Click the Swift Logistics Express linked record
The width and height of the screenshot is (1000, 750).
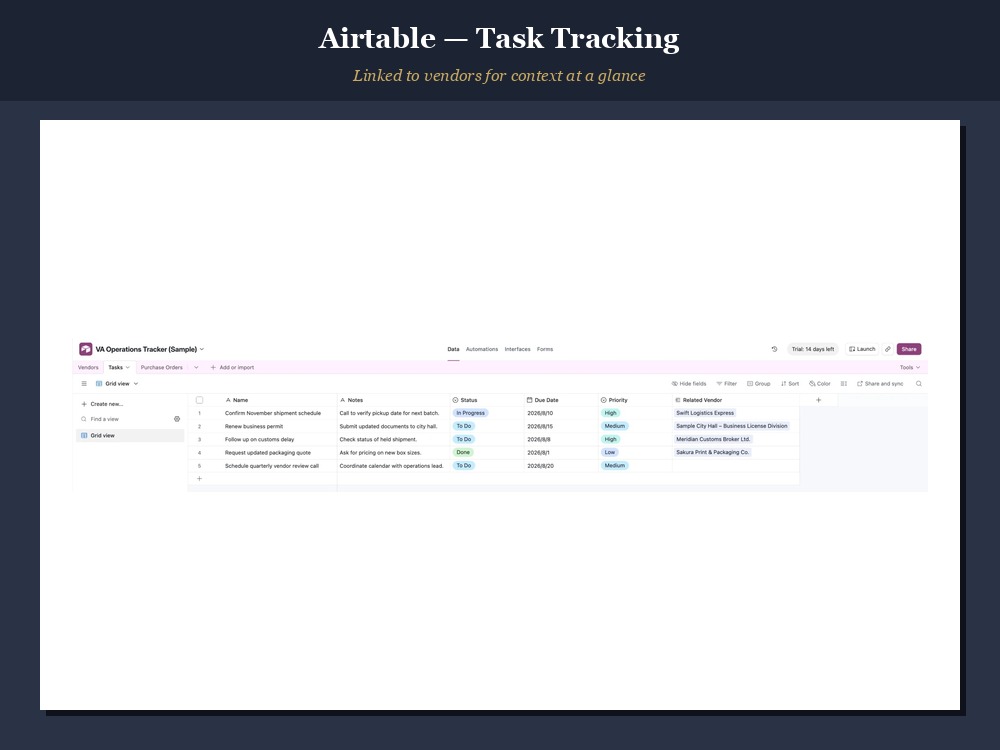pos(705,413)
